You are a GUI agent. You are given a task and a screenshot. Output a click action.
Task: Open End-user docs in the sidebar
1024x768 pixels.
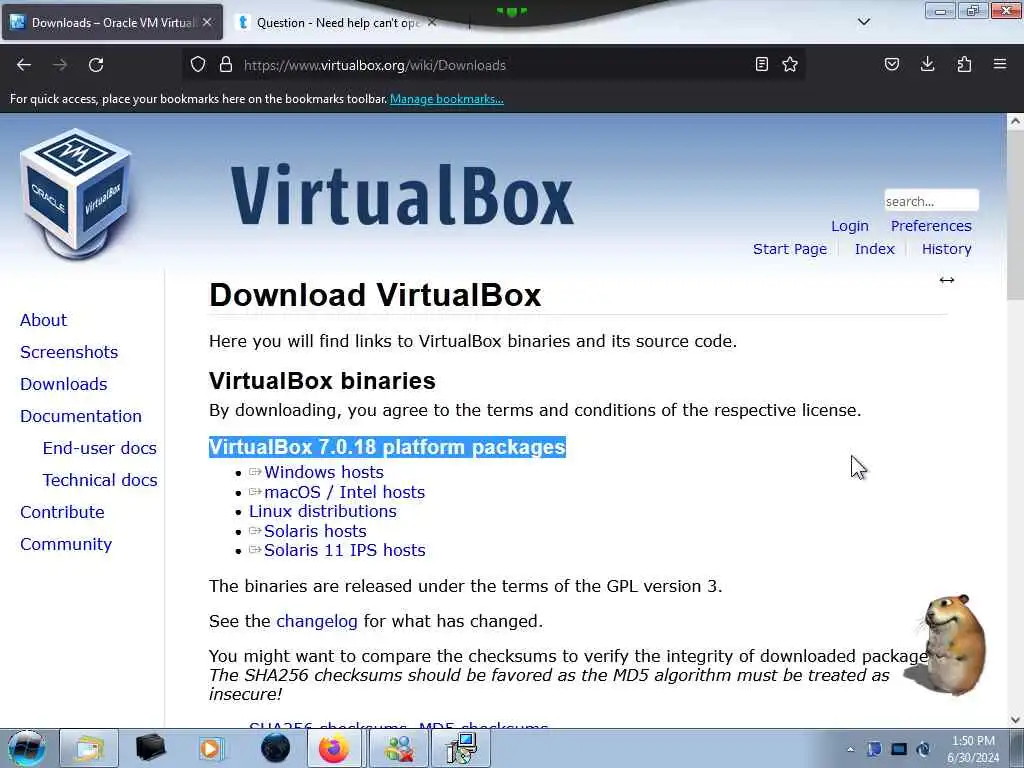99,448
